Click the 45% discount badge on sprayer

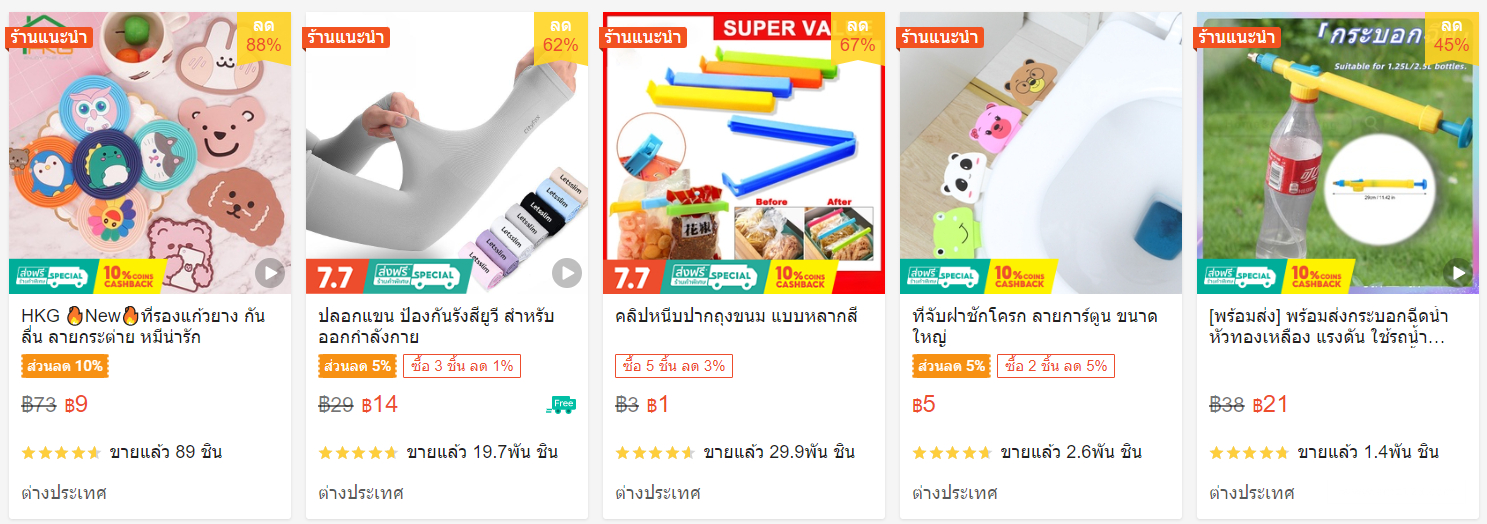(1452, 38)
